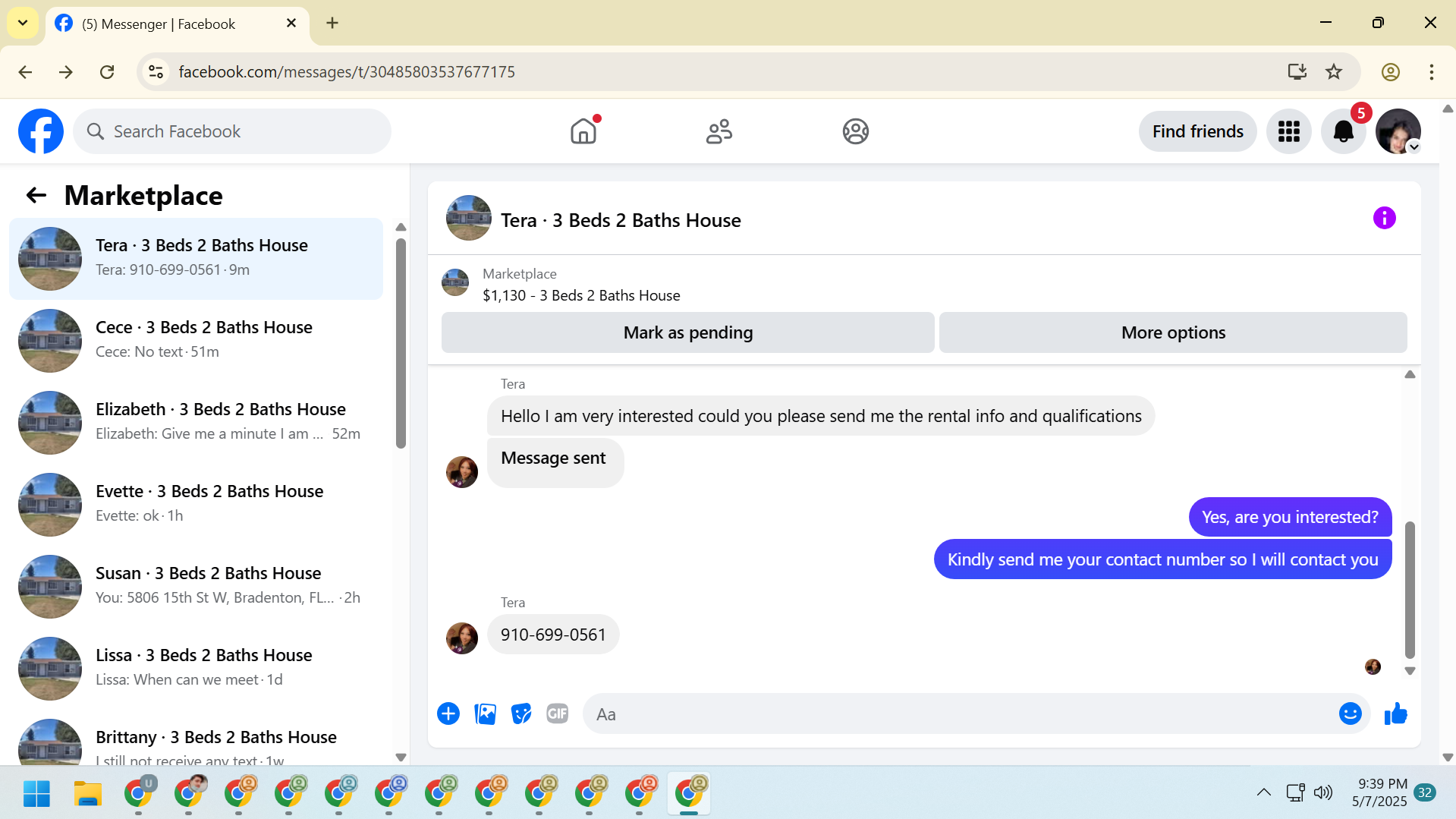The width and height of the screenshot is (1456, 819).
Task: Open the account profile picture menu
Action: 1398,131
